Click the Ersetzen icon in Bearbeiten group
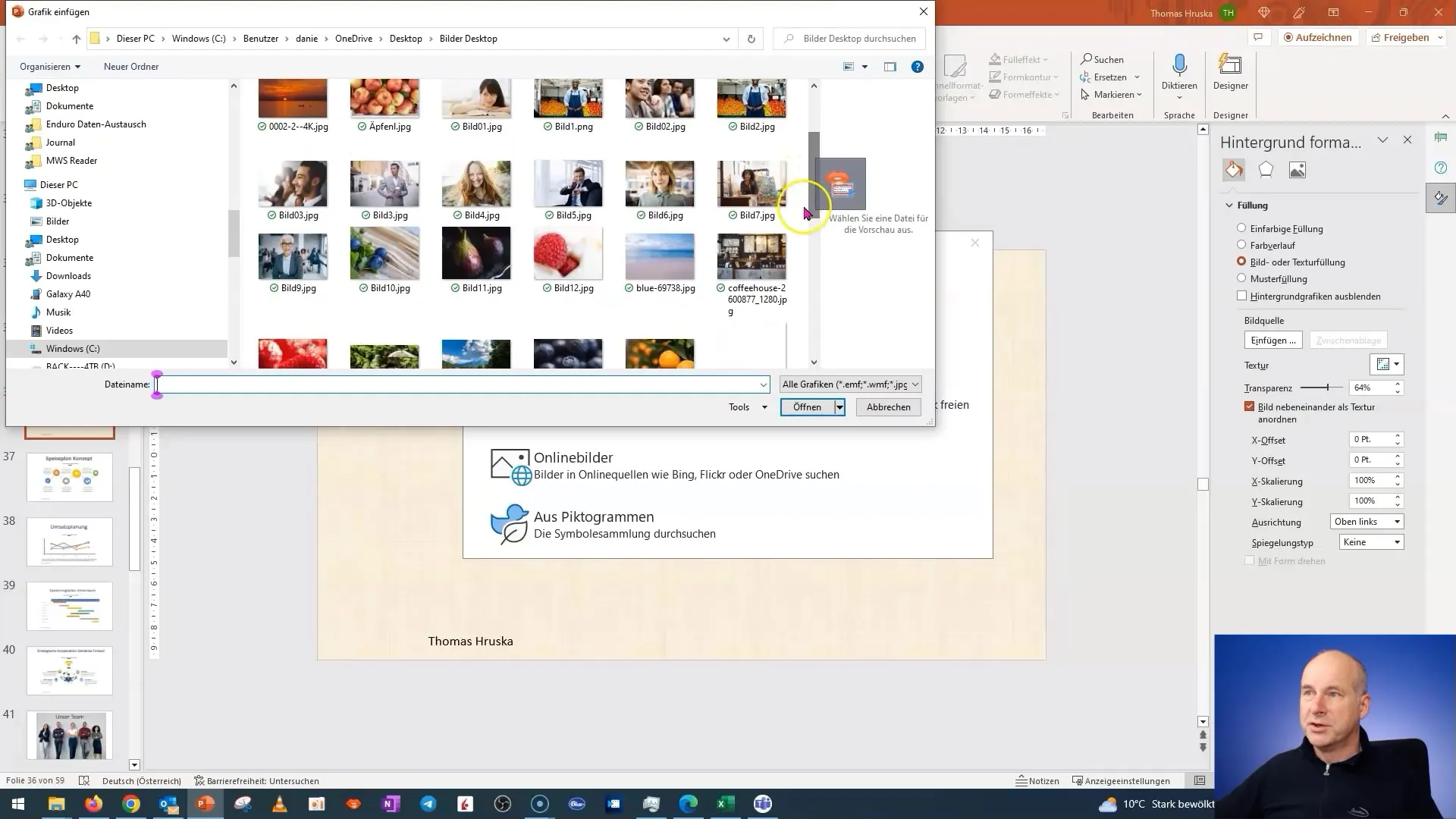 tap(1108, 77)
